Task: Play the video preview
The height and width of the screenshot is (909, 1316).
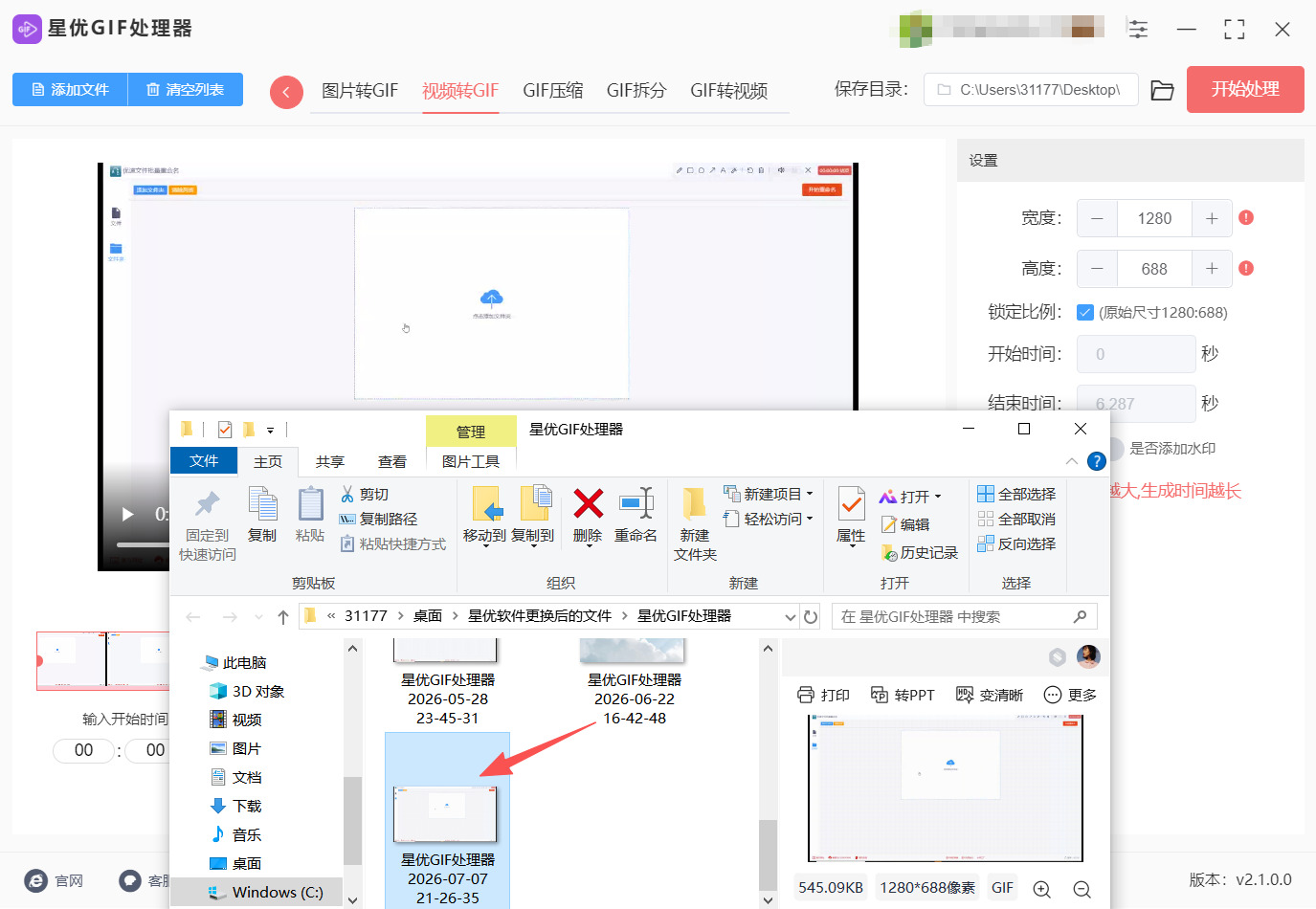Action: coord(127,514)
